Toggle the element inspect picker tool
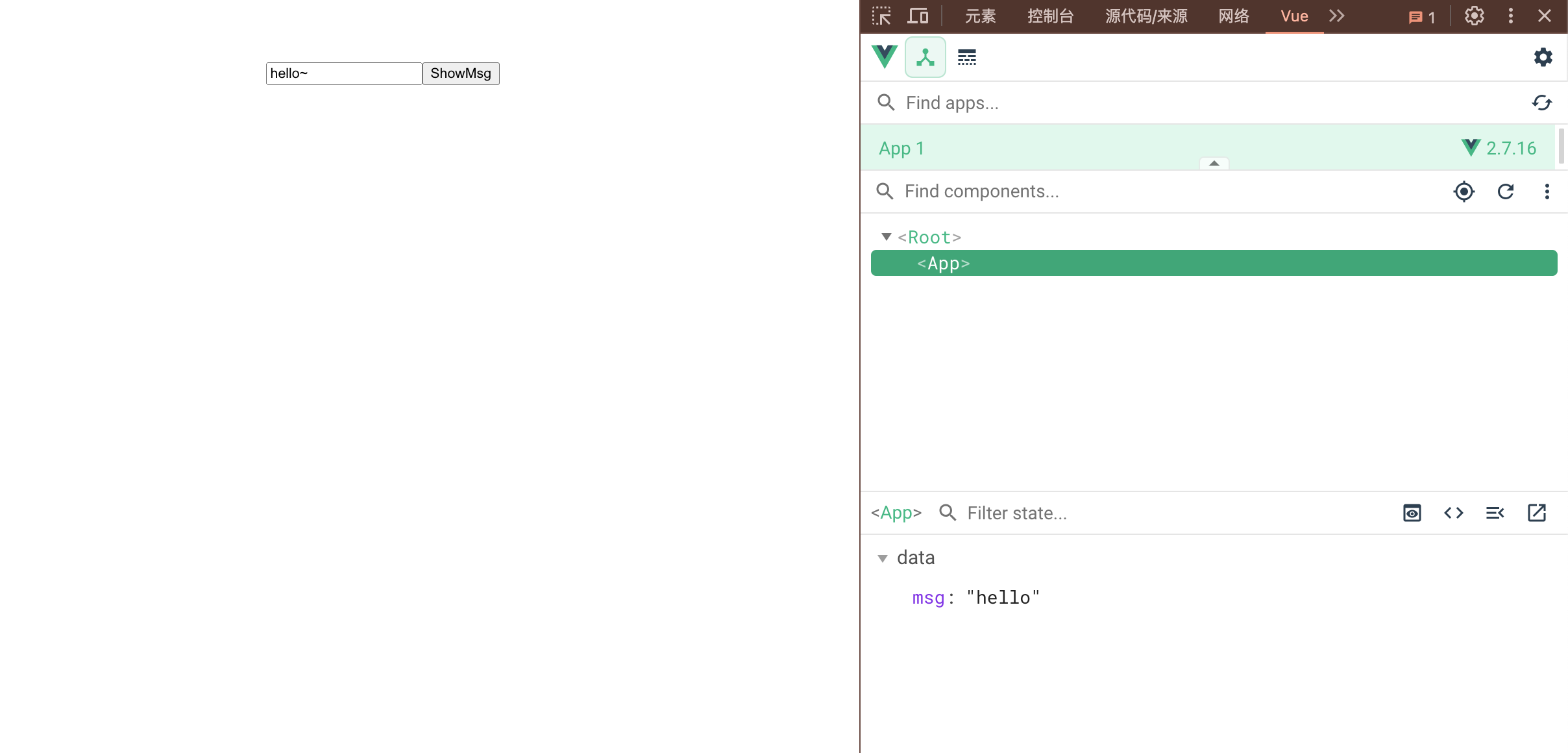The width and height of the screenshot is (1568, 753). 881,16
